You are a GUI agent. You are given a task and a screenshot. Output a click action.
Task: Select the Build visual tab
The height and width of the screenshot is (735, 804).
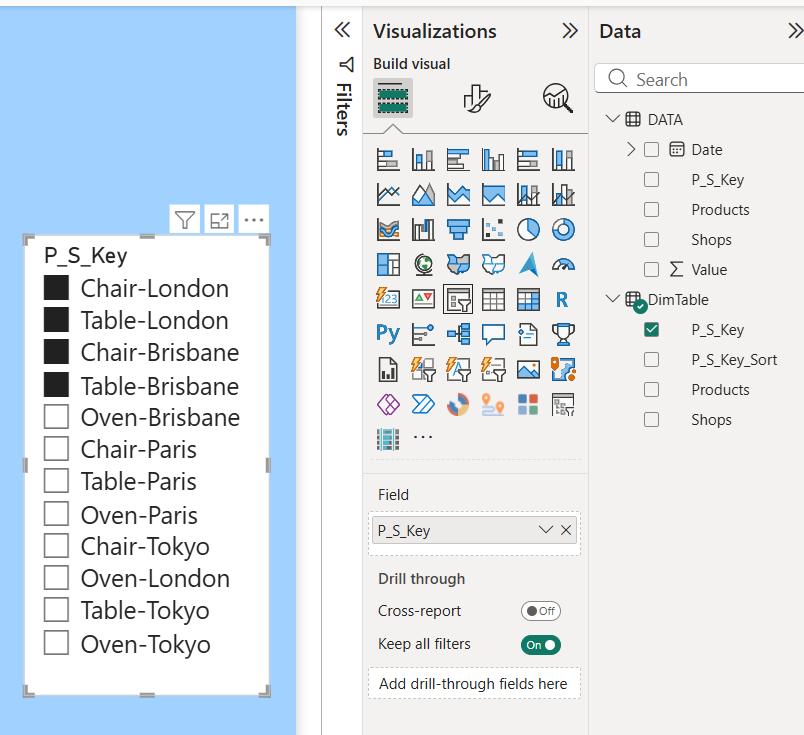click(393, 98)
